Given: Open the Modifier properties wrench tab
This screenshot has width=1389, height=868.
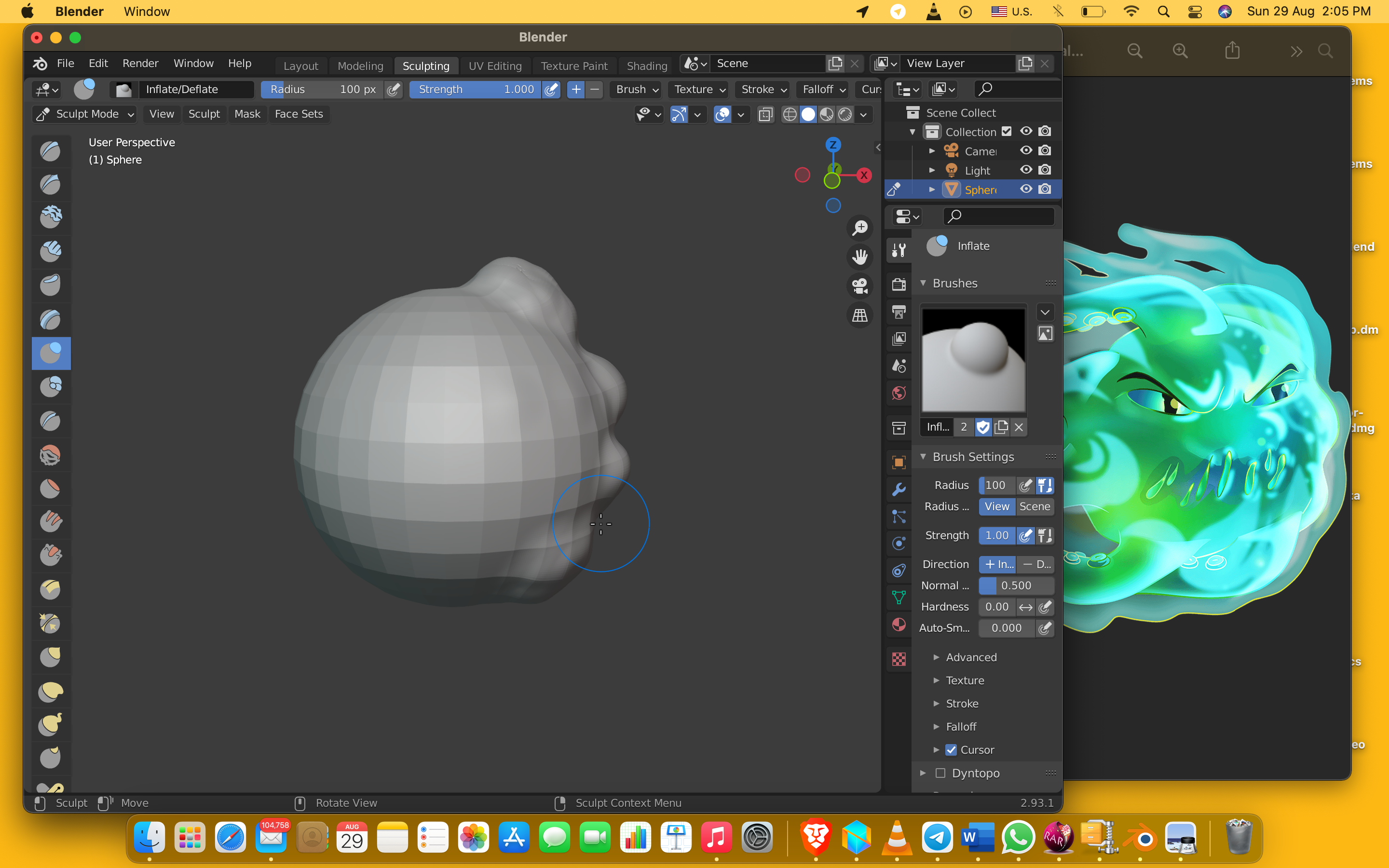Looking at the screenshot, I should pos(899,489).
